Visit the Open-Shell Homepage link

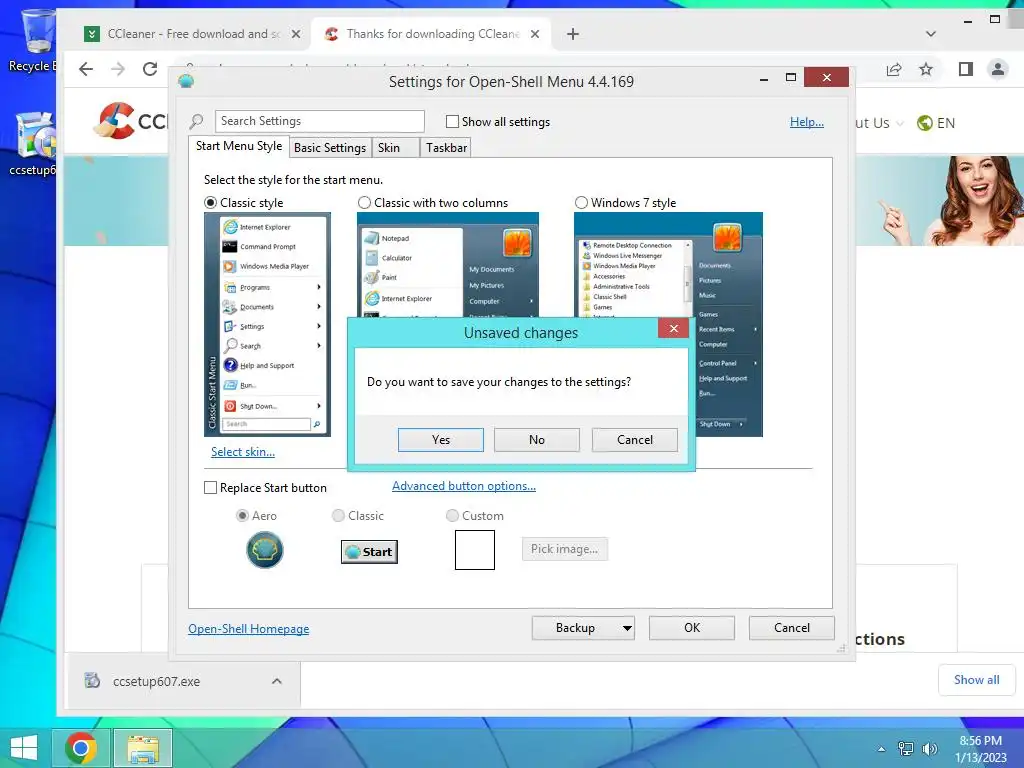[x=248, y=628]
